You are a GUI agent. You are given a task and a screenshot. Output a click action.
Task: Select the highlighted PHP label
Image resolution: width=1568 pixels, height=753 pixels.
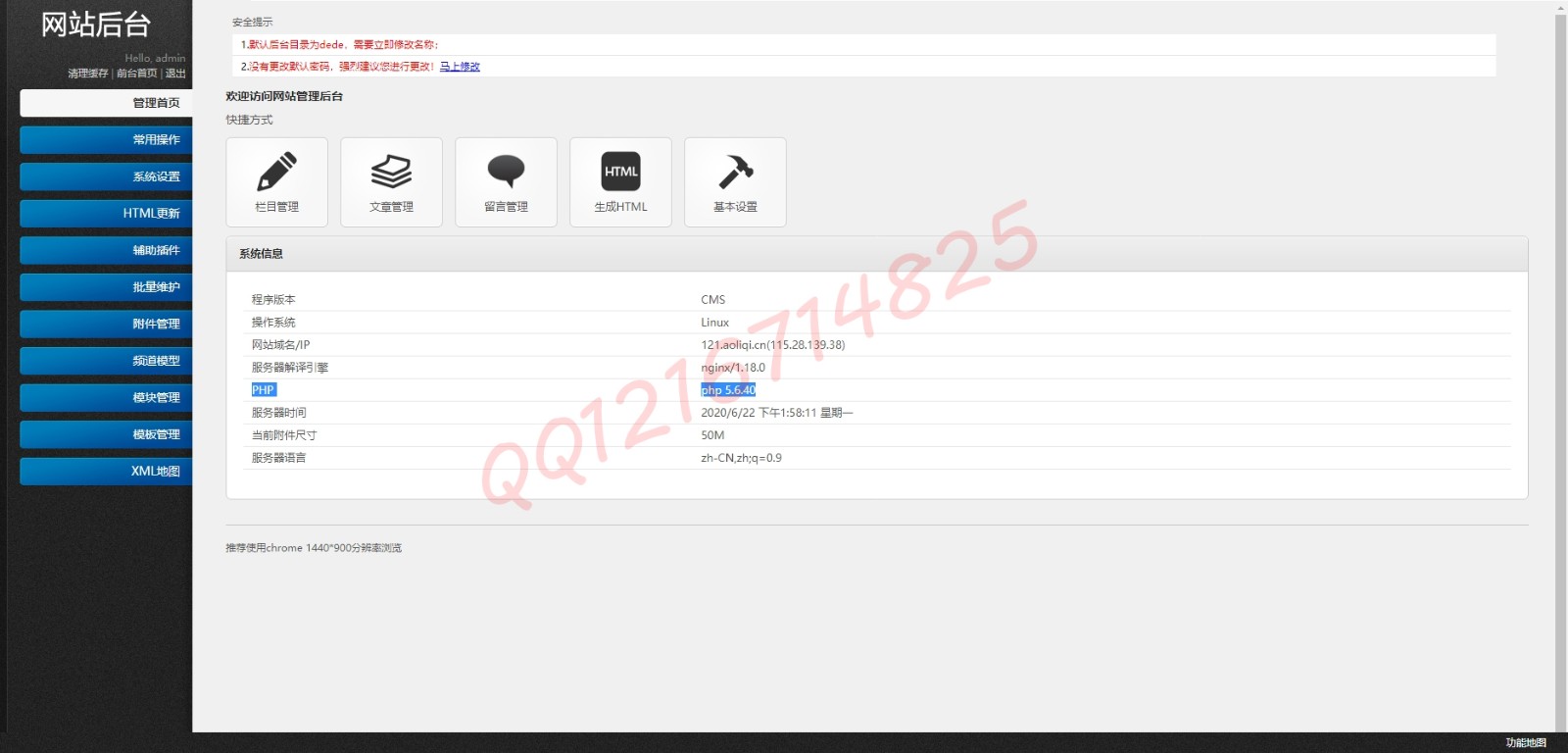[263, 390]
